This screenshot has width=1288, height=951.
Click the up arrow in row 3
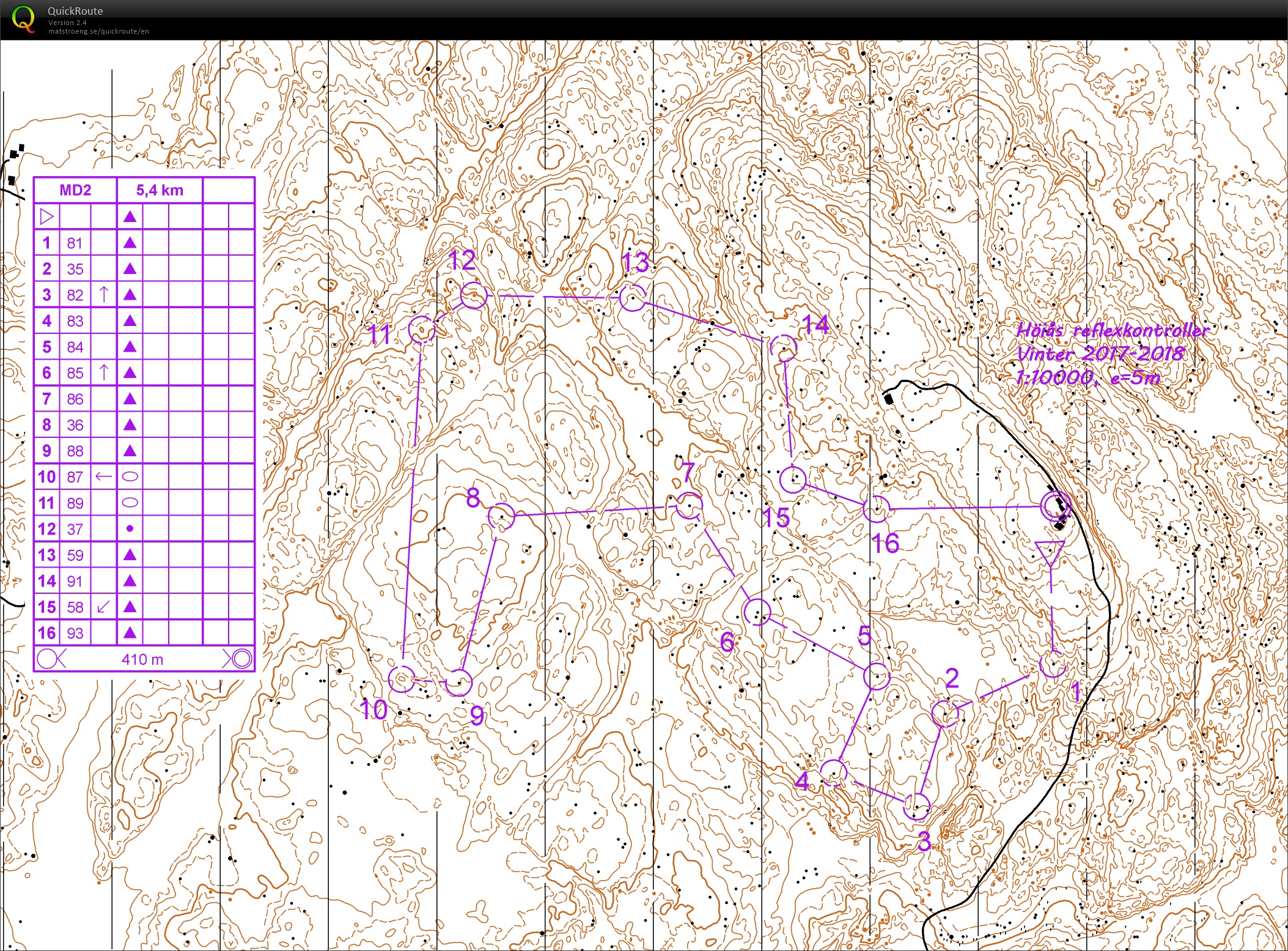[x=103, y=295]
